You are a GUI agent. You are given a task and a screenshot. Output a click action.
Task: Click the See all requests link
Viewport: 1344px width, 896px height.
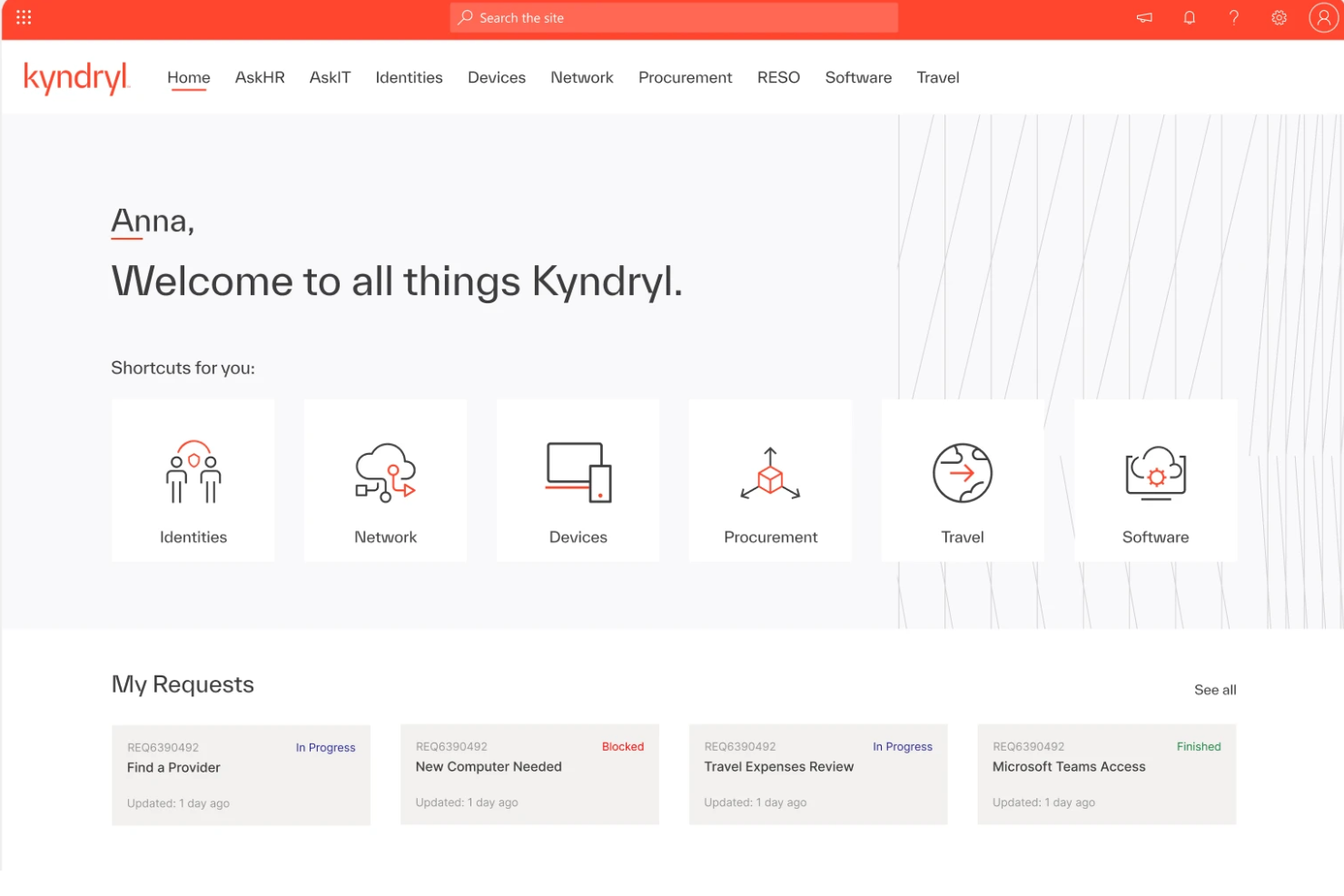pyautogui.click(x=1215, y=689)
